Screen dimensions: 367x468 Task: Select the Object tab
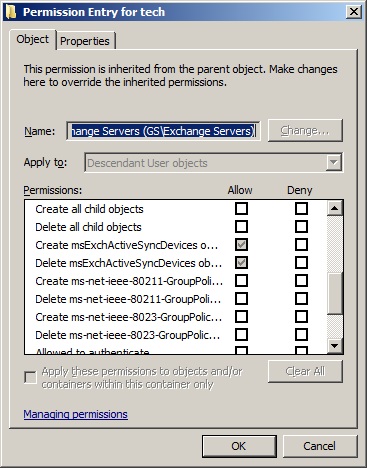(33, 39)
